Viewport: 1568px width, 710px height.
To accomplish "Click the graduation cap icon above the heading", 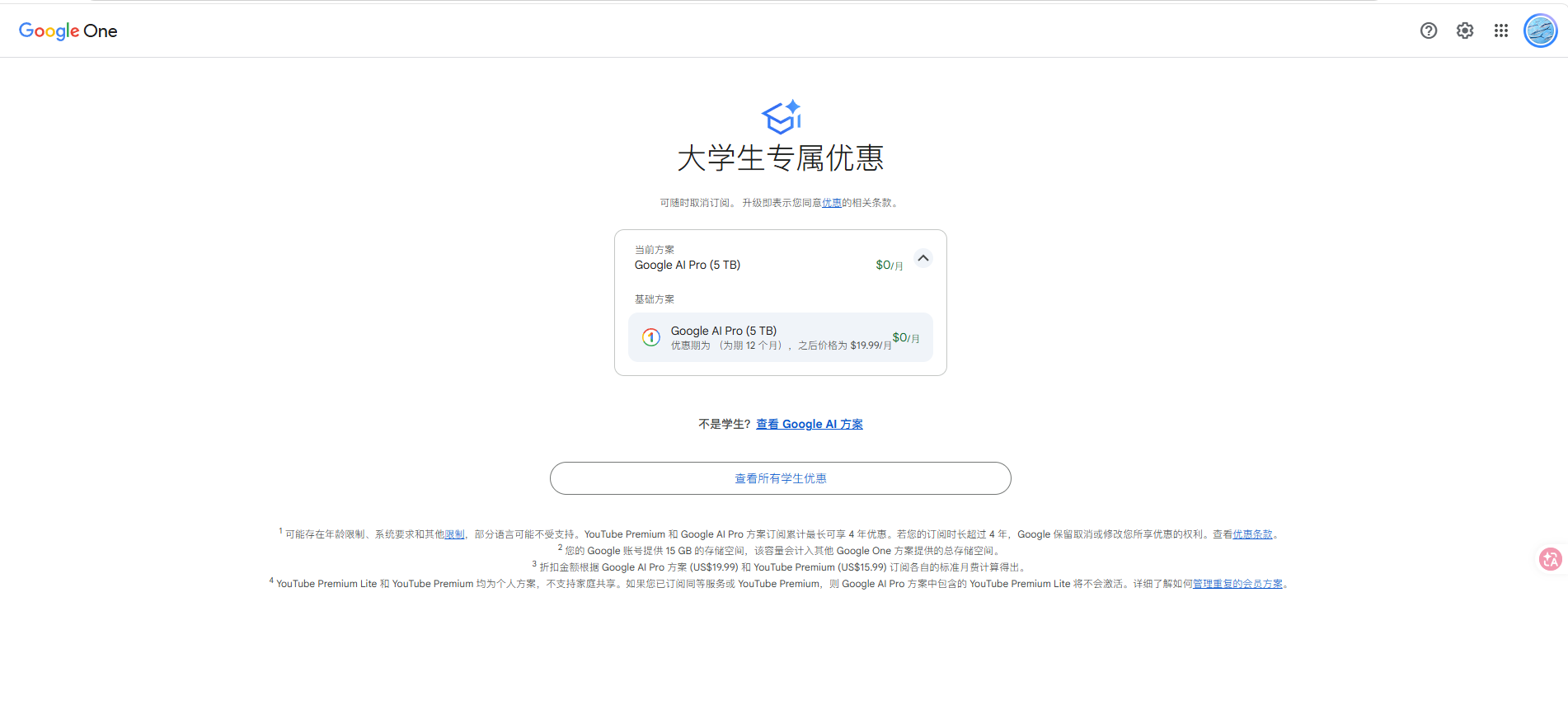I will click(782, 116).
